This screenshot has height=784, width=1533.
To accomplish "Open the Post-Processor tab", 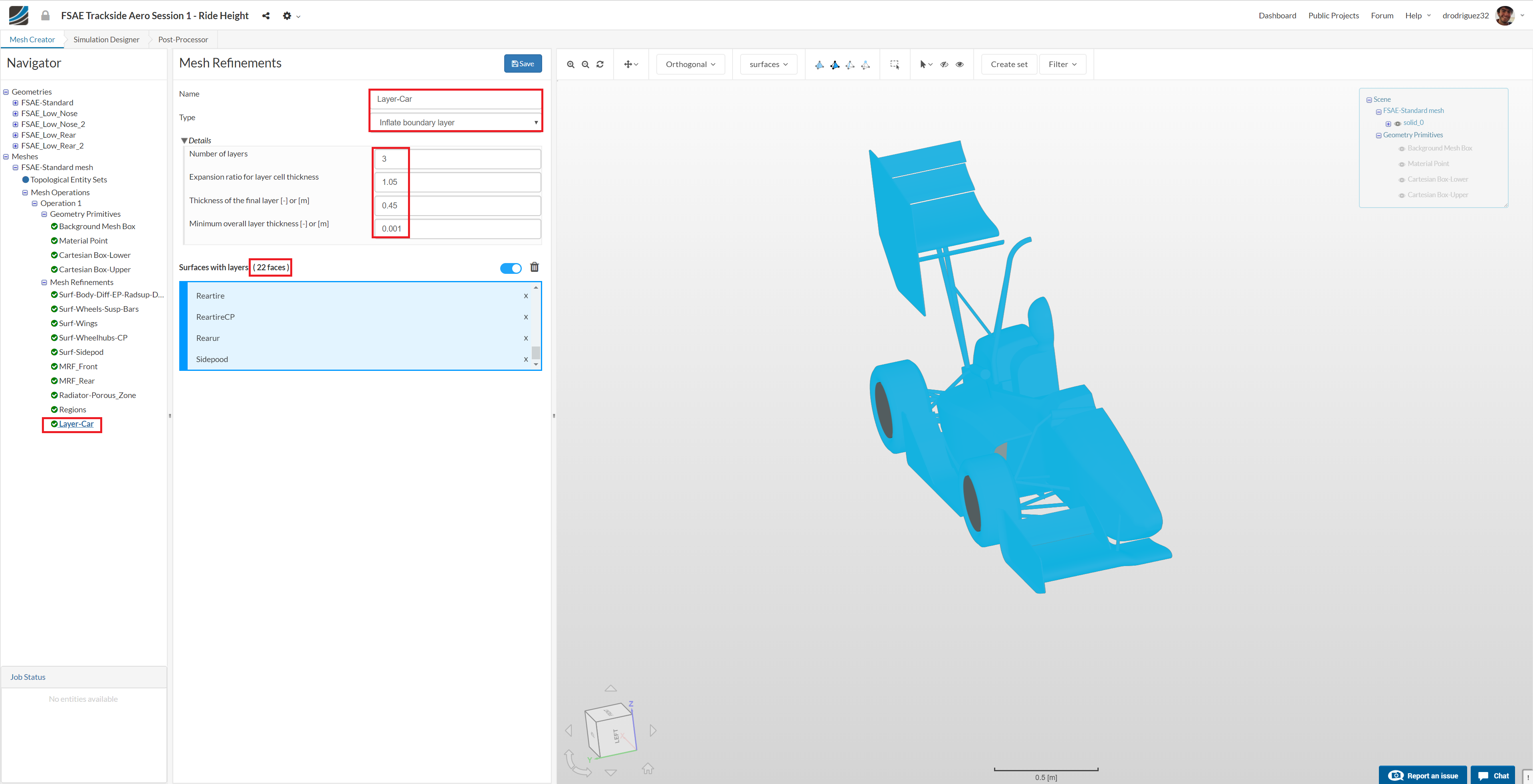I will tap(183, 40).
